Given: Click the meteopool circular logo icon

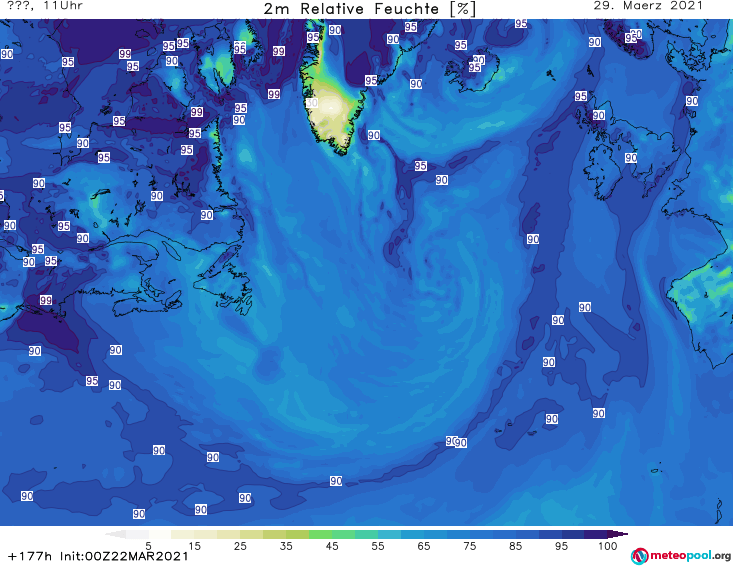Looking at the screenshot, I should pyautogui.click(x=639, y=556).
